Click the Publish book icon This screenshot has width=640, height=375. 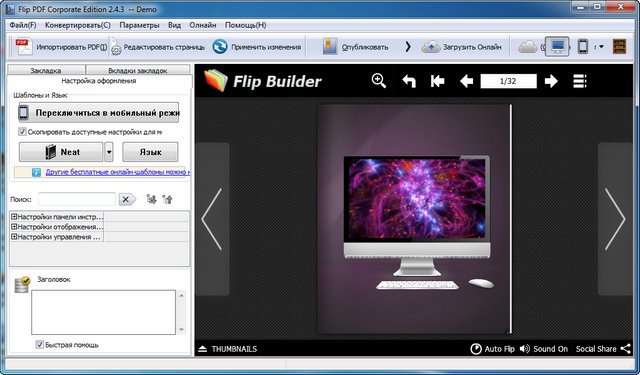click(330, 47)
